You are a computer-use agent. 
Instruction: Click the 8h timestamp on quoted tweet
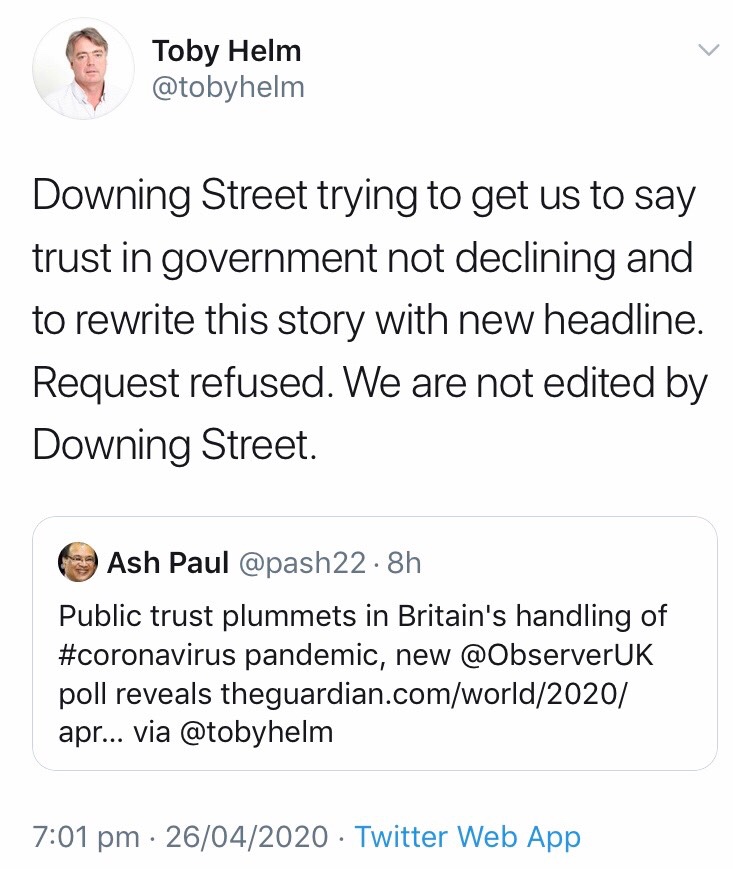click(x=403, y=563)
